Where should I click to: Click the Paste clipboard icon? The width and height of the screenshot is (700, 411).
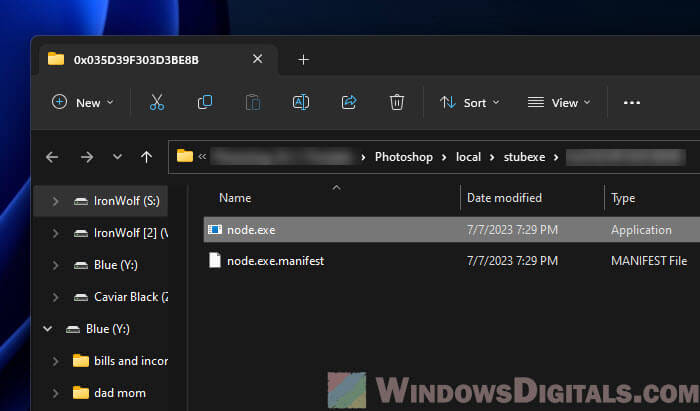253,102
